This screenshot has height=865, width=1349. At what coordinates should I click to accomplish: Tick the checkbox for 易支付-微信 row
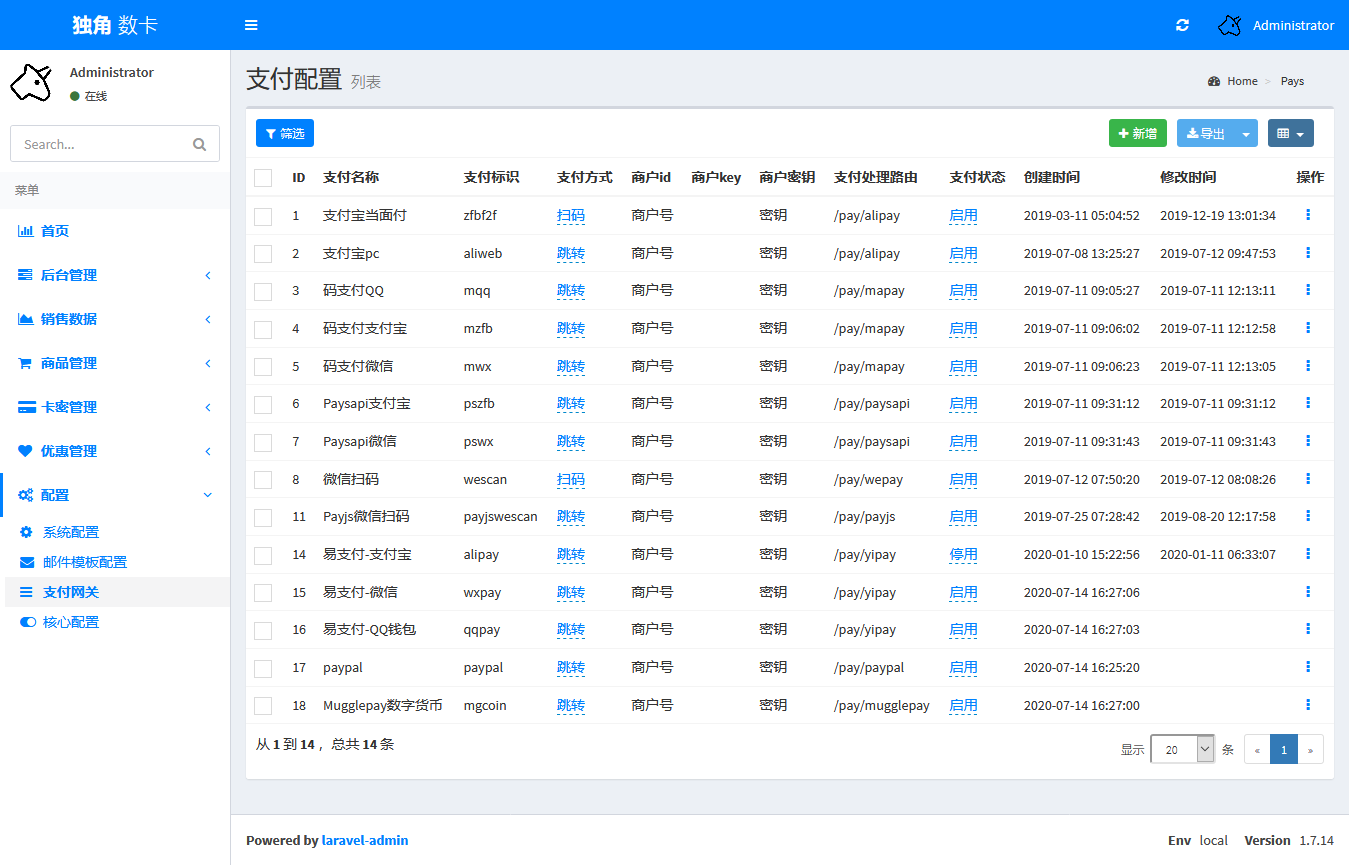click(263, 593)
